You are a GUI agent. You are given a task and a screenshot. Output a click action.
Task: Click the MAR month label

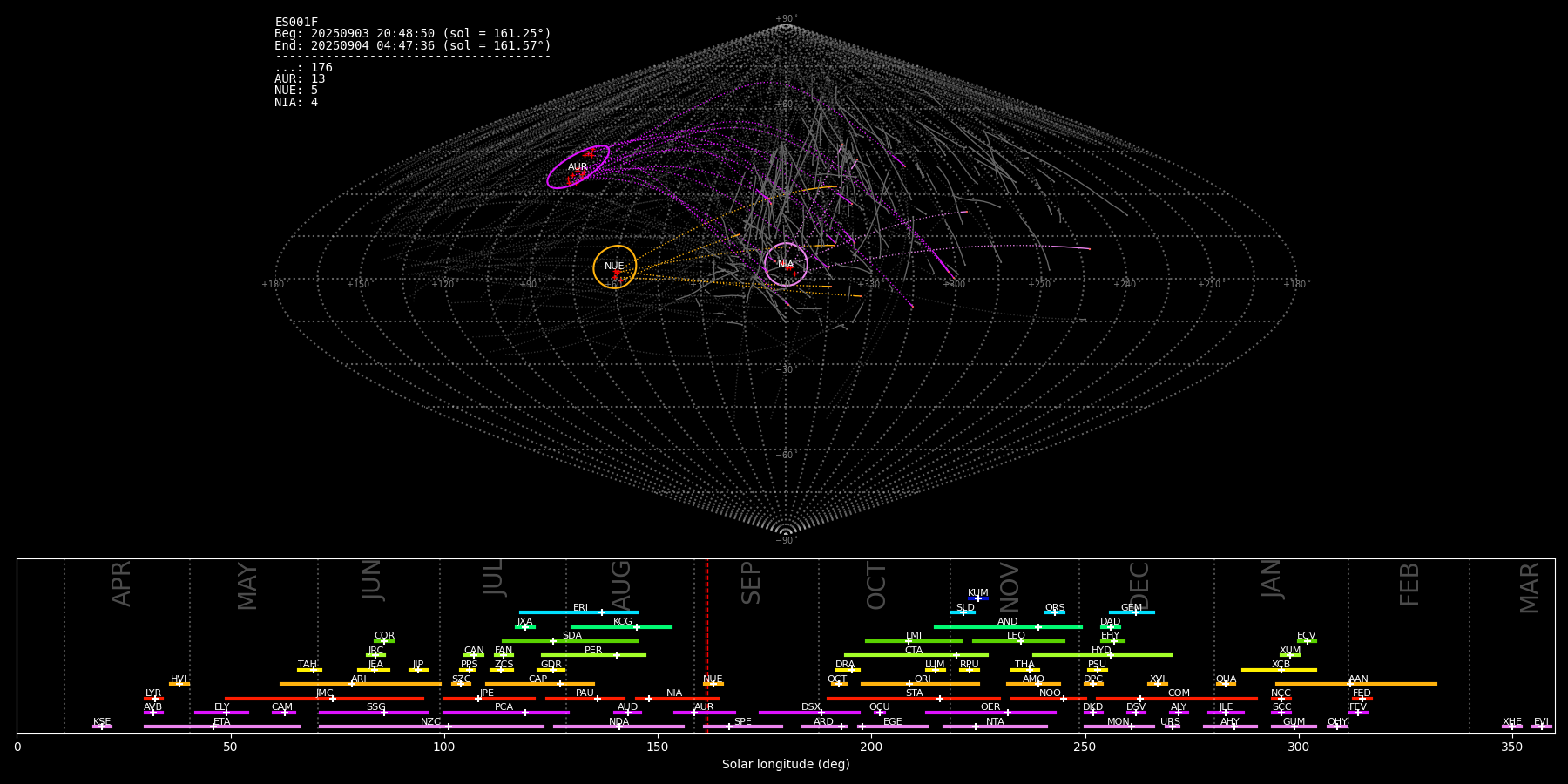pos(1531,588)
